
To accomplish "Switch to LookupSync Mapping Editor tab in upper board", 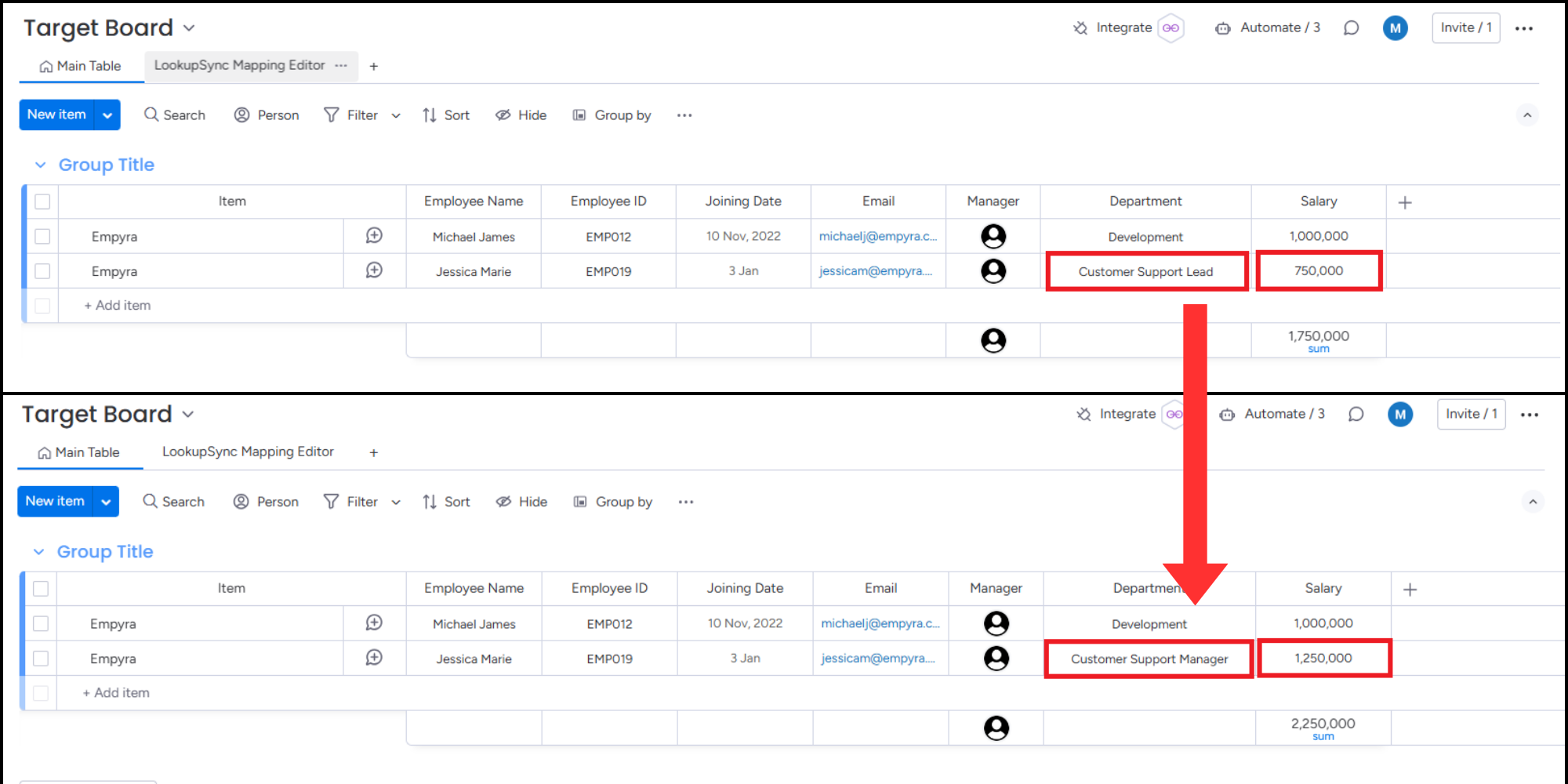I will [x=239, y=65].
